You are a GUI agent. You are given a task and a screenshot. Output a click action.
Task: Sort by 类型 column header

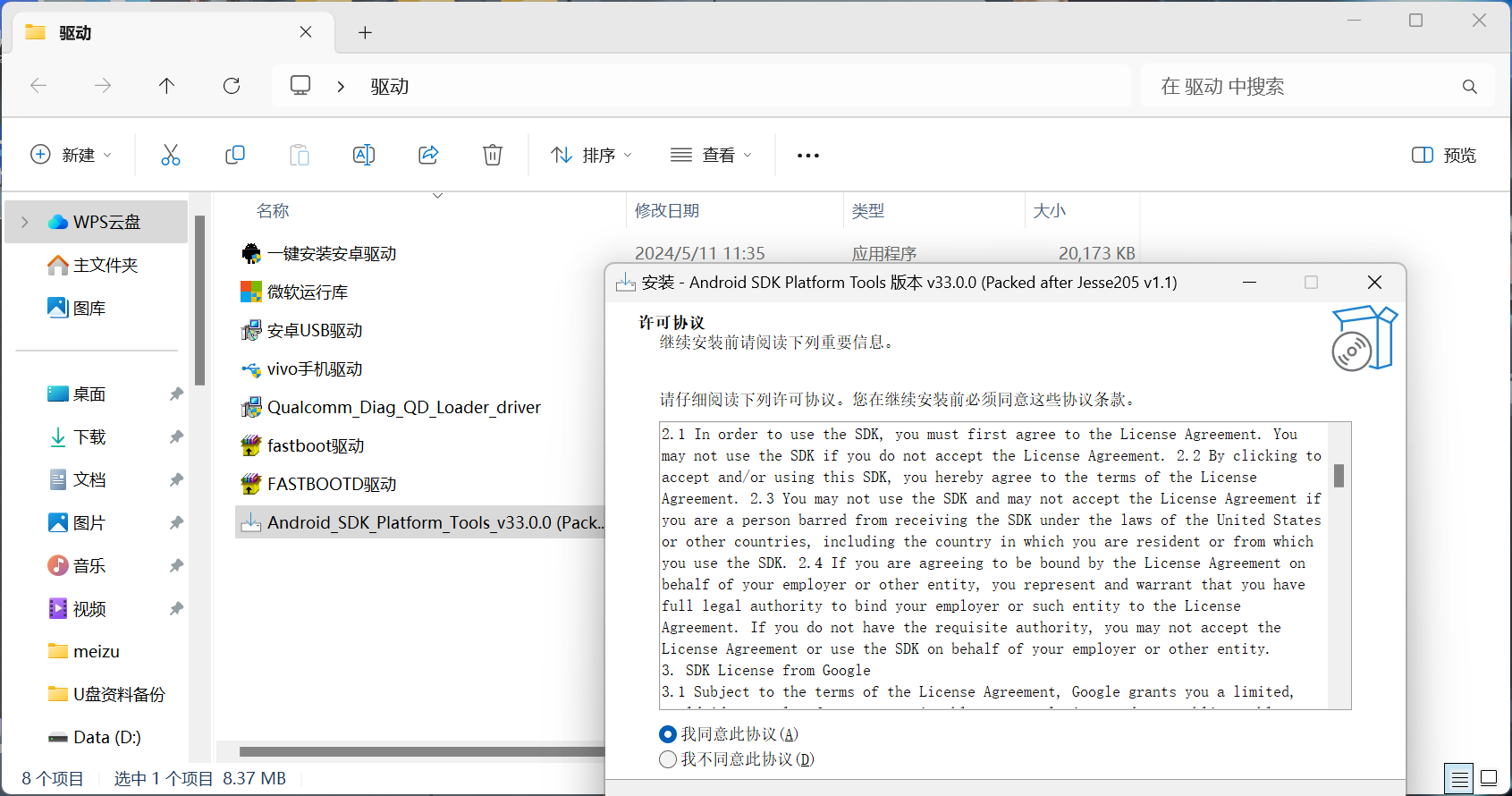tap(868, 211)
